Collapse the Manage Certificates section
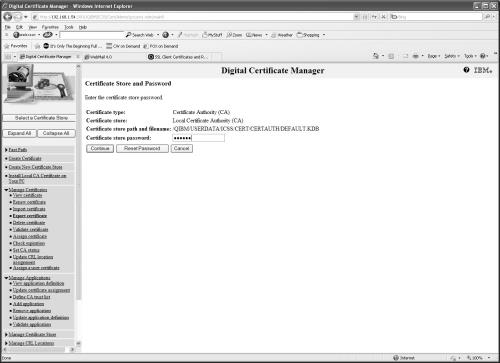Image resolution: width=500 pixels, height=363 pixels. pyautogui.click(x=6, y=190)
